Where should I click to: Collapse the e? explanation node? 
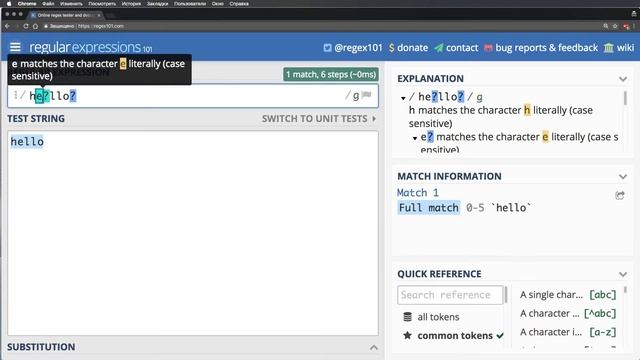click(x=415, y=138)
